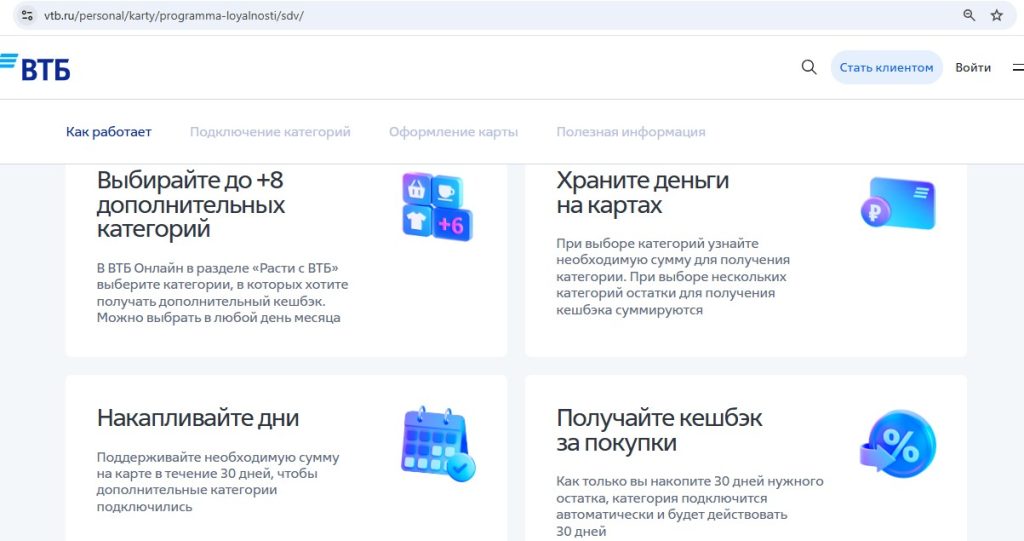Click paragraph starting Поддерживайте необходимую сумму
The image size is (1024, 541).
(x=218, y=482)
